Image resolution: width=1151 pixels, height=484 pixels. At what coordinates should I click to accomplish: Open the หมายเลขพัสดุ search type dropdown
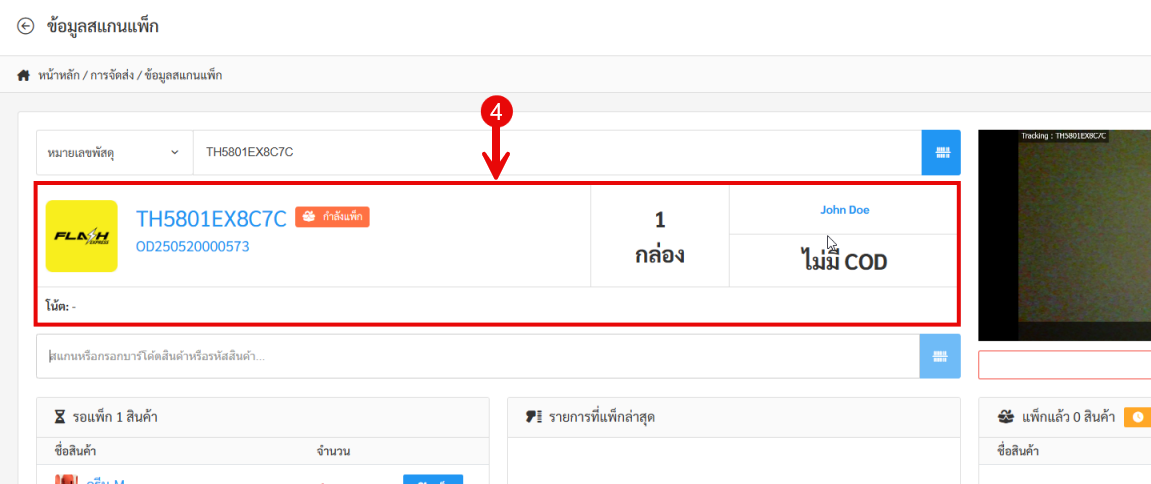113,152
